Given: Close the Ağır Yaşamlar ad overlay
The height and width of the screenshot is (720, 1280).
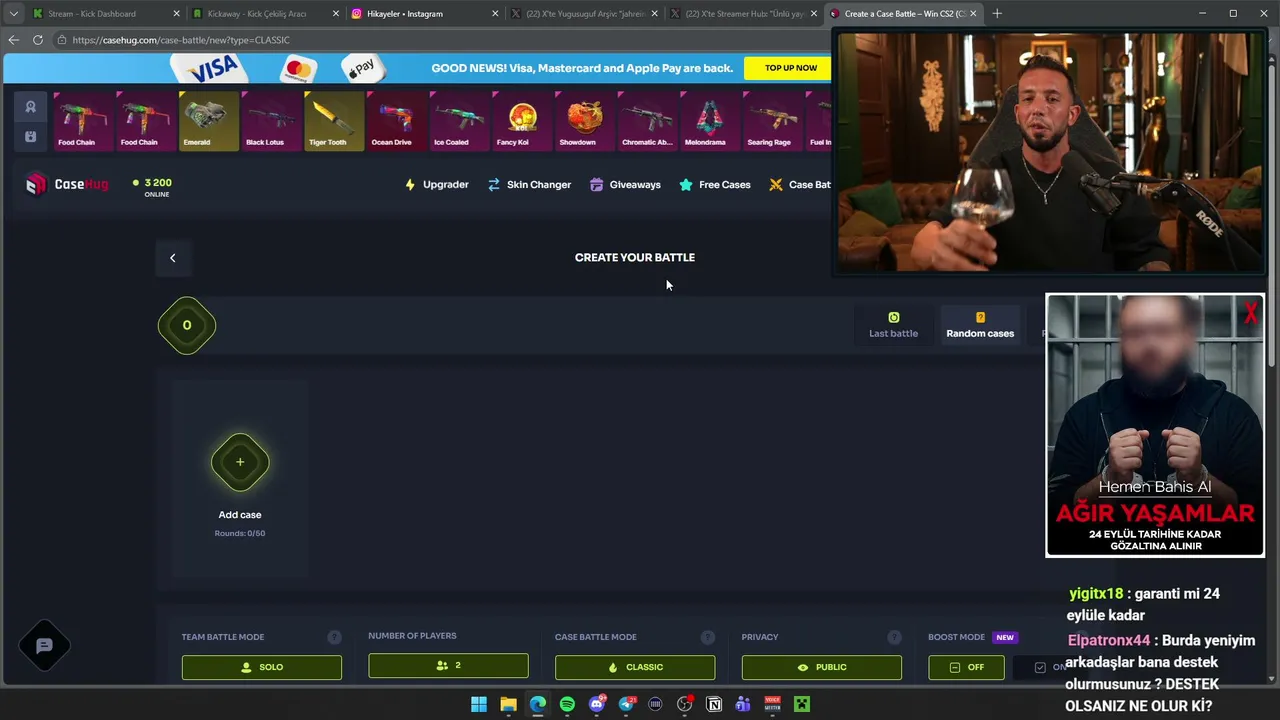Looking at the screenshot, I should 1250,314.
